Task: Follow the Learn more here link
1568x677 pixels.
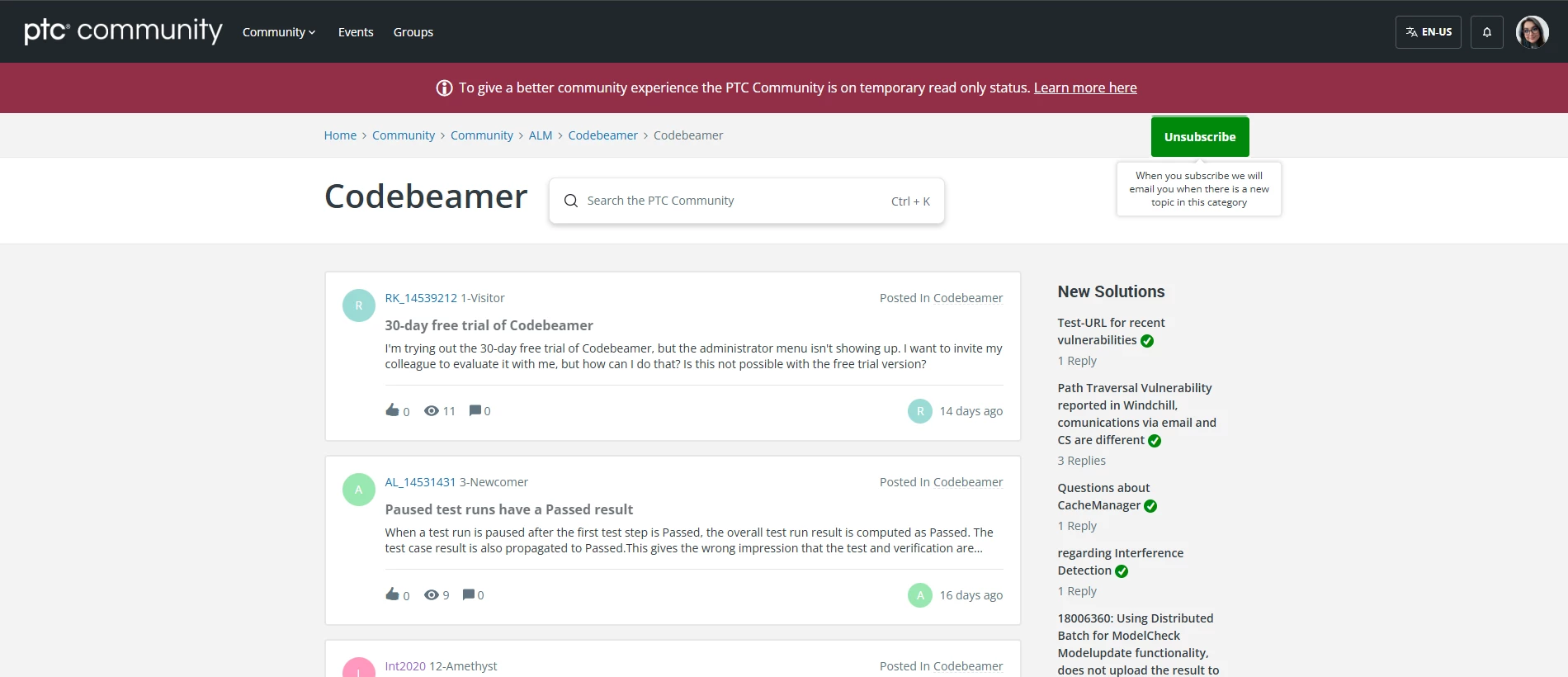Action: pos(1085,88)
